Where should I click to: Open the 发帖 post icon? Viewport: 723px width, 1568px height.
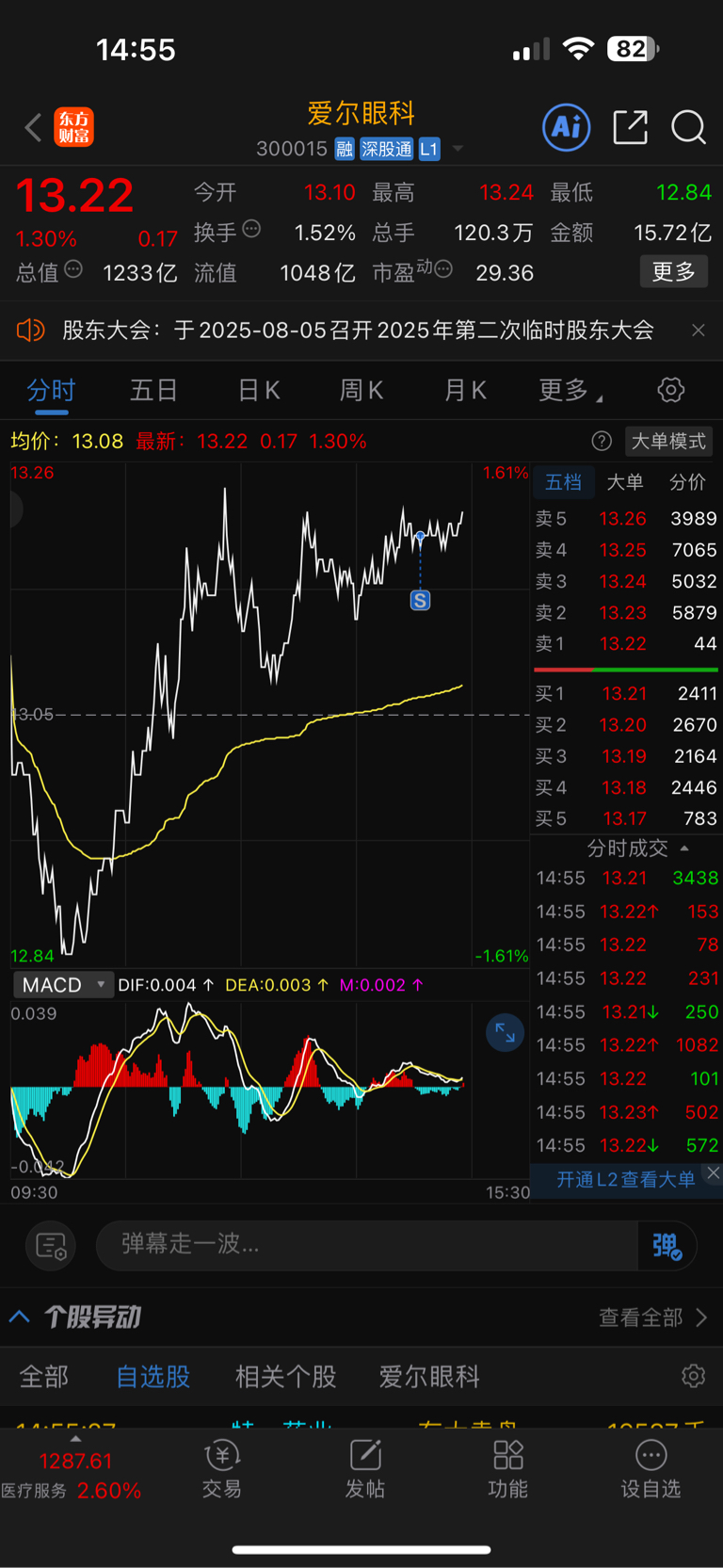point(364,1469)
